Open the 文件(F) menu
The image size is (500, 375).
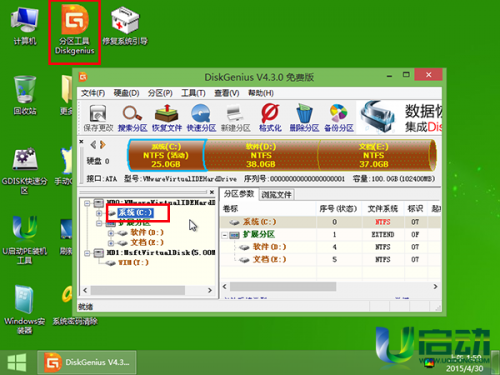[x=93, y=93]
